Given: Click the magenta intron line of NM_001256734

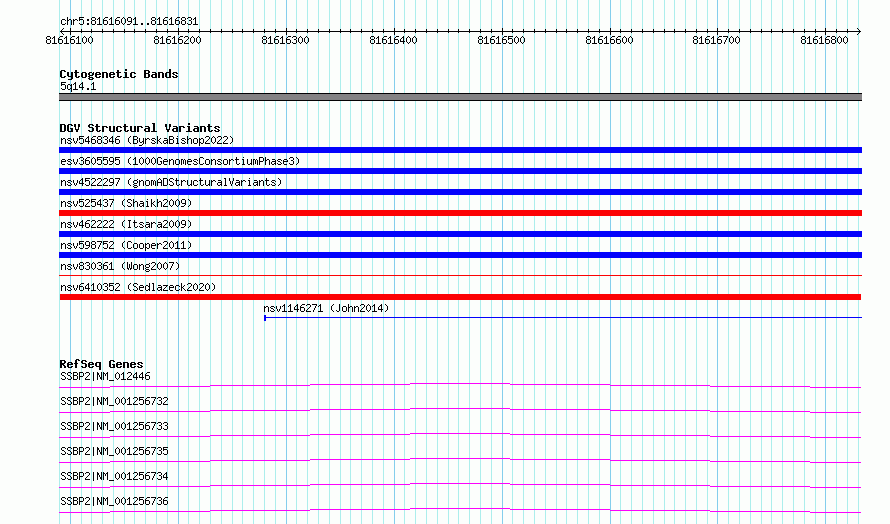Looking at the screenshot, I should coord(460,486).
